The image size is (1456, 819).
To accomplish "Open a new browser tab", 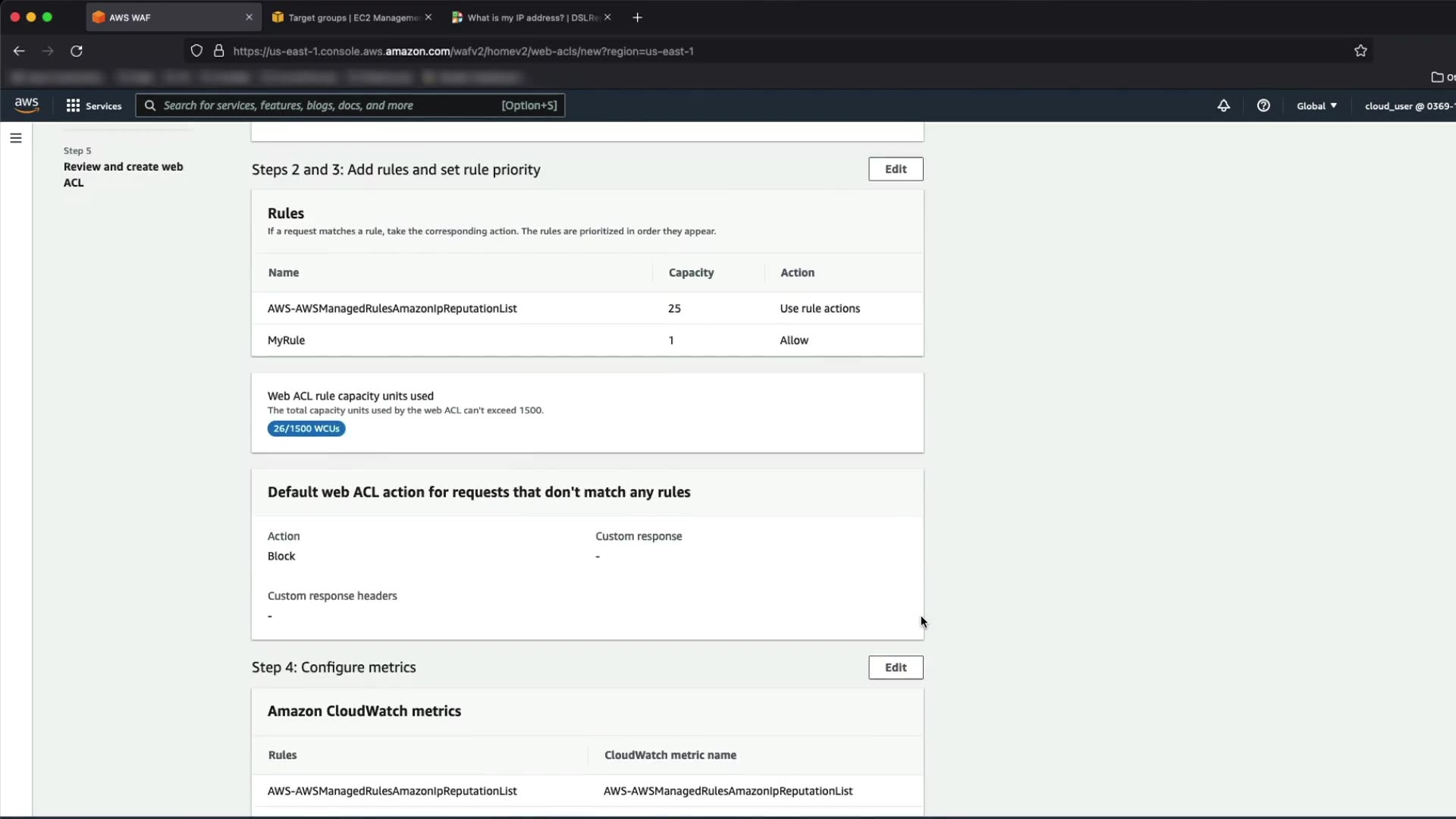I will pyautogui.click(x=637, y=17).
